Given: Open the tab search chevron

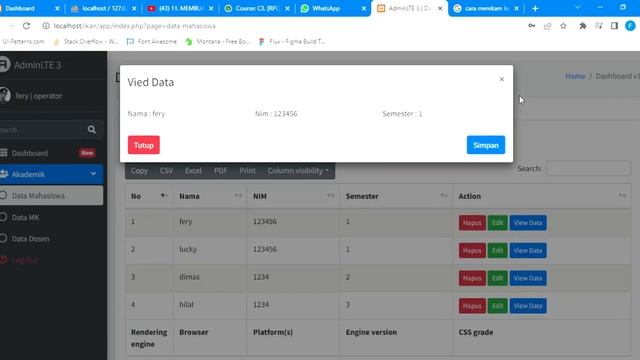Looking at the screenshot, I should click(578, 7).
